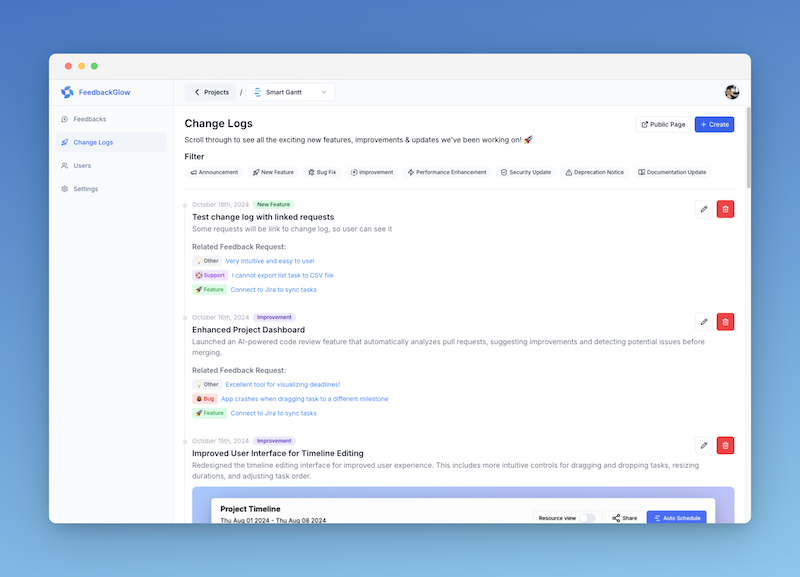Open the Public Page

pyautogui.click(x=663, y=124)
